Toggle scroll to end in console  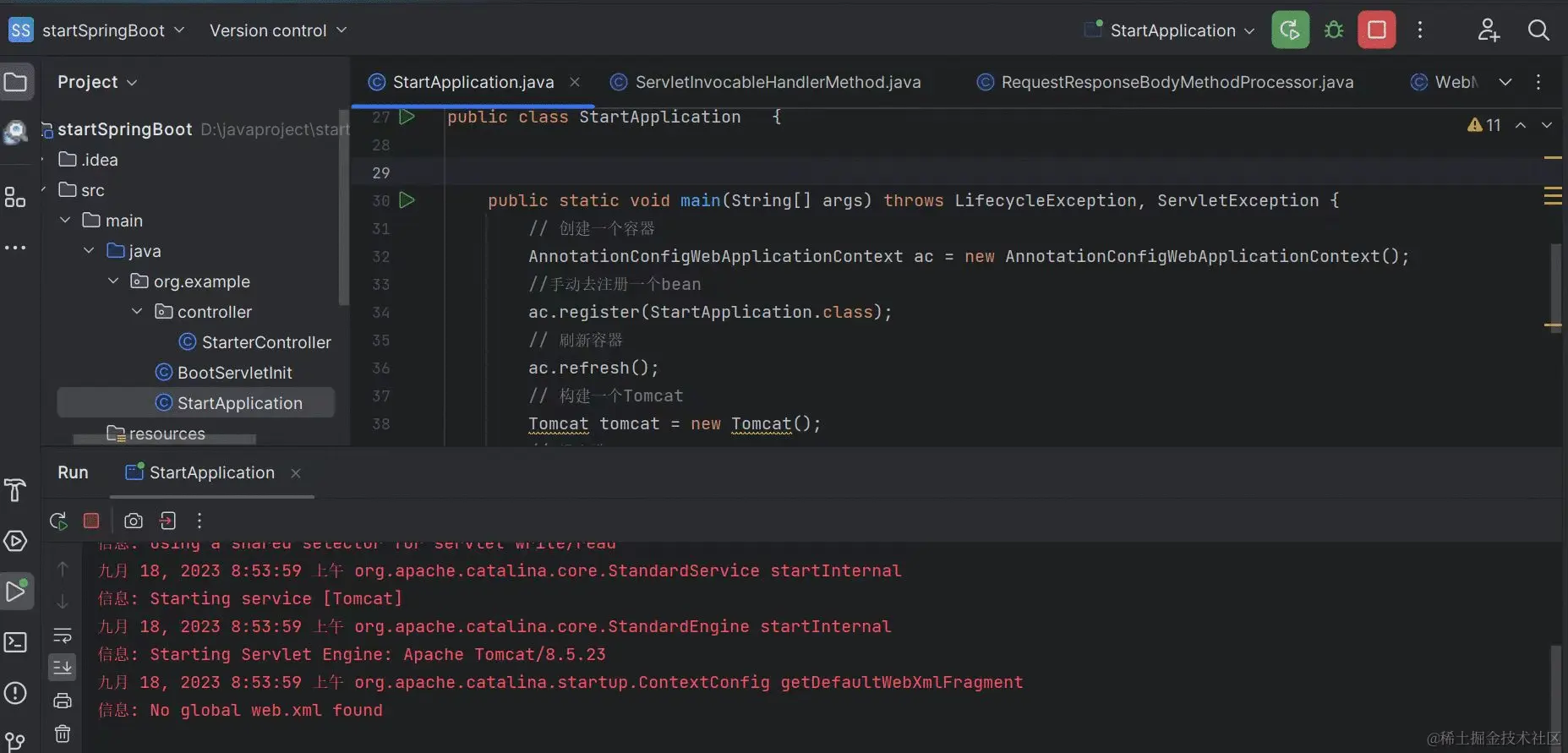pyautogui.click(x=63, y=668)
